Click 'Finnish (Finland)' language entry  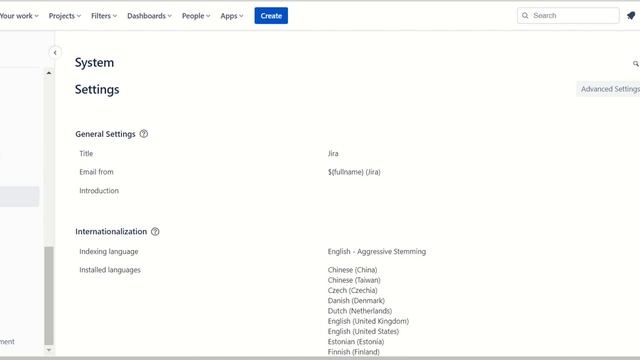click(x=353, y=352)
